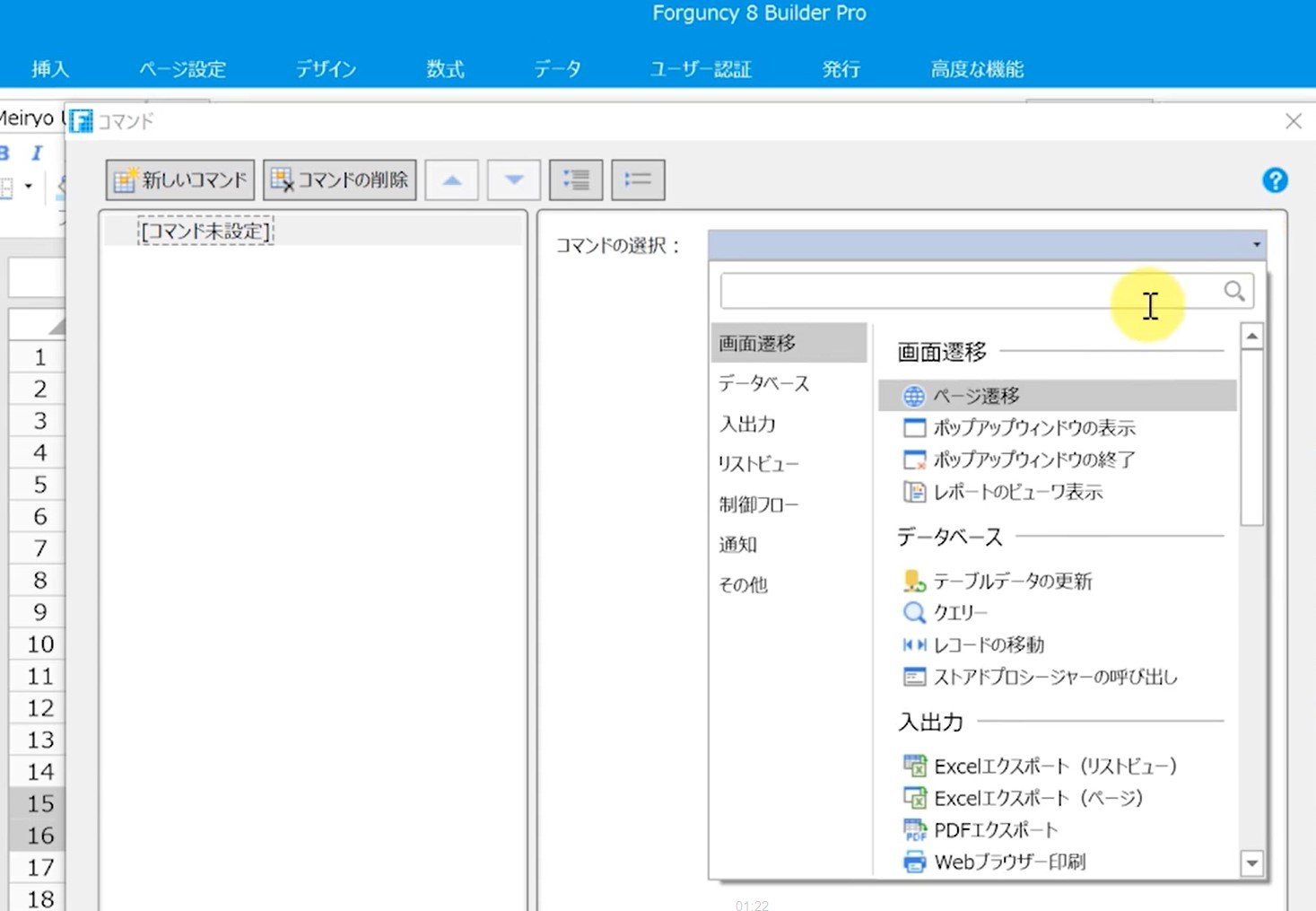Open the 数式 ribbon tab
The image size is (1316, 911).
pos(445,69)
